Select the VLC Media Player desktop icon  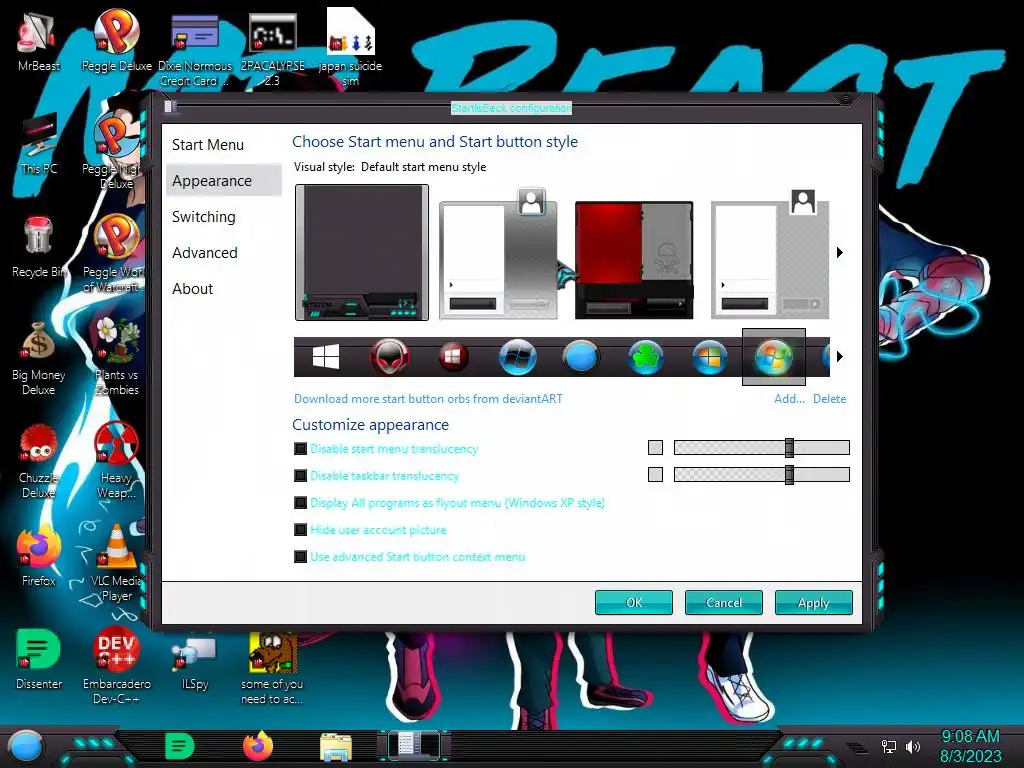(116, 563)
